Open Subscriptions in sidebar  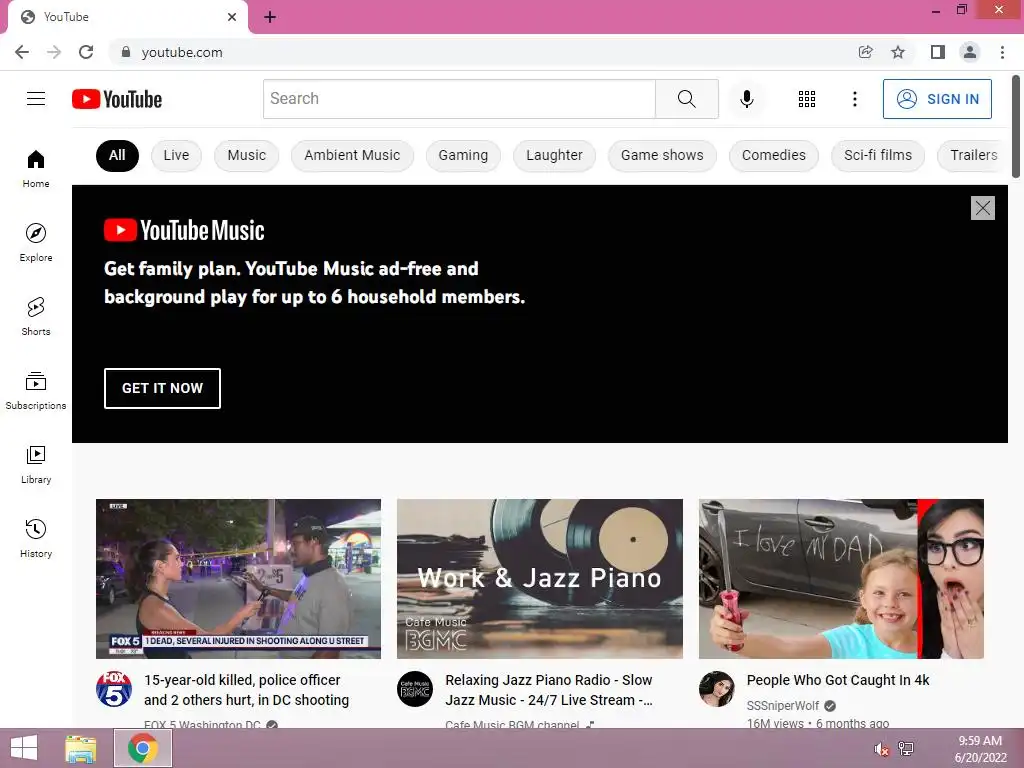(x=36, y=391)
